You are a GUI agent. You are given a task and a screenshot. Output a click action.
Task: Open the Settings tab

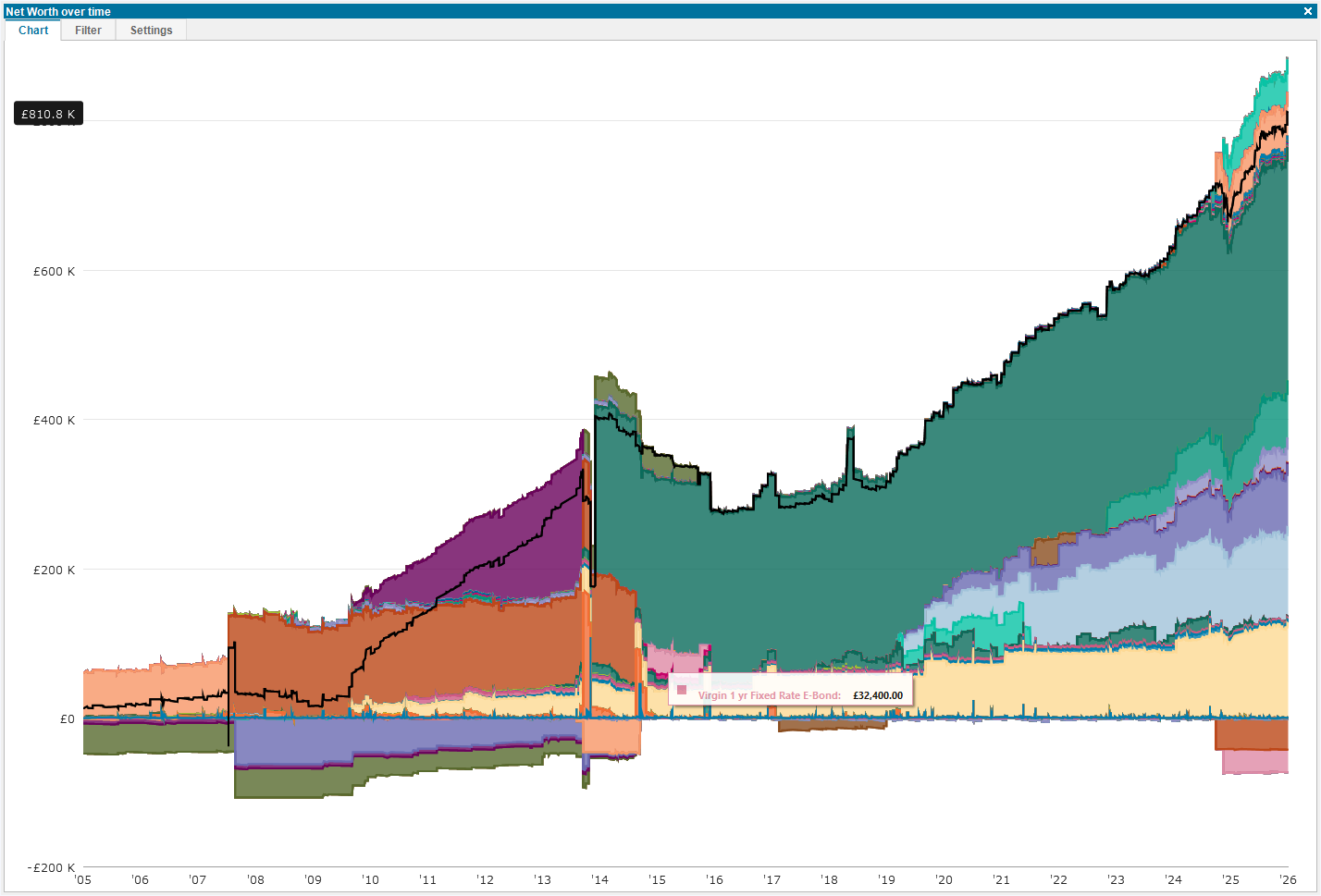150,30
